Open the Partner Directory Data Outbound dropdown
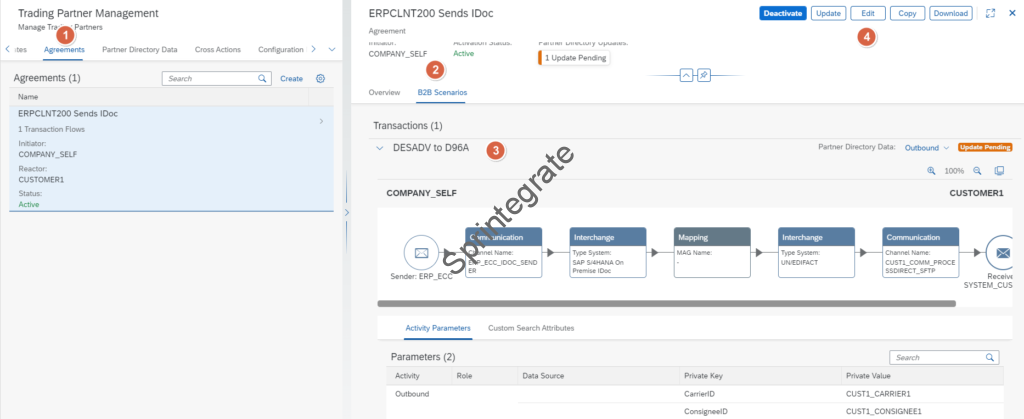Viewport: 1024px width, 419px height. 927,148
